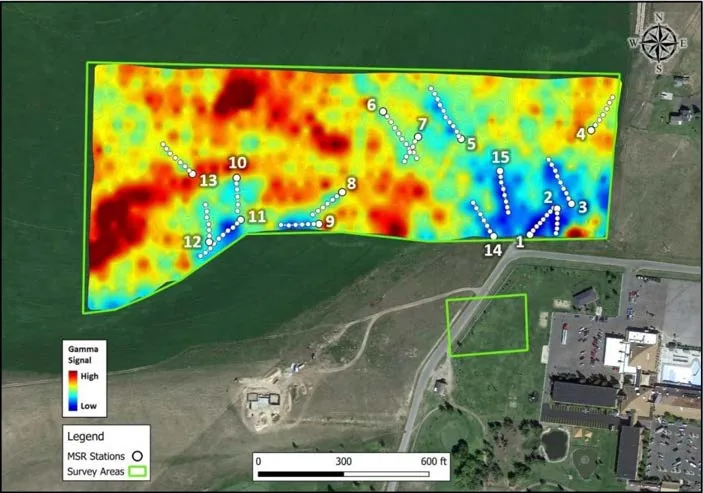Click MSR station marker labeled 12

(x=209, y=242)
